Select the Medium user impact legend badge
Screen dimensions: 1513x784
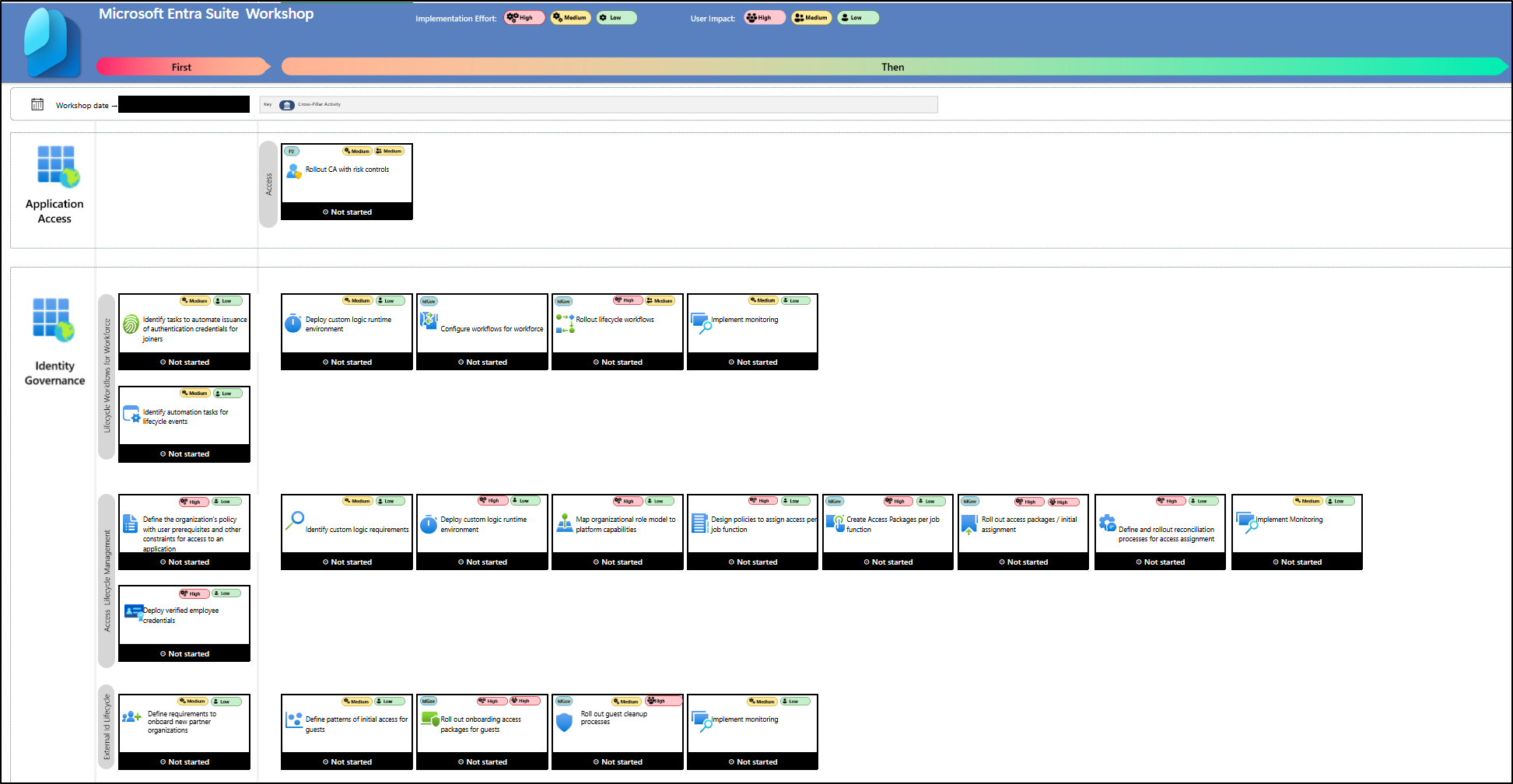811,18
